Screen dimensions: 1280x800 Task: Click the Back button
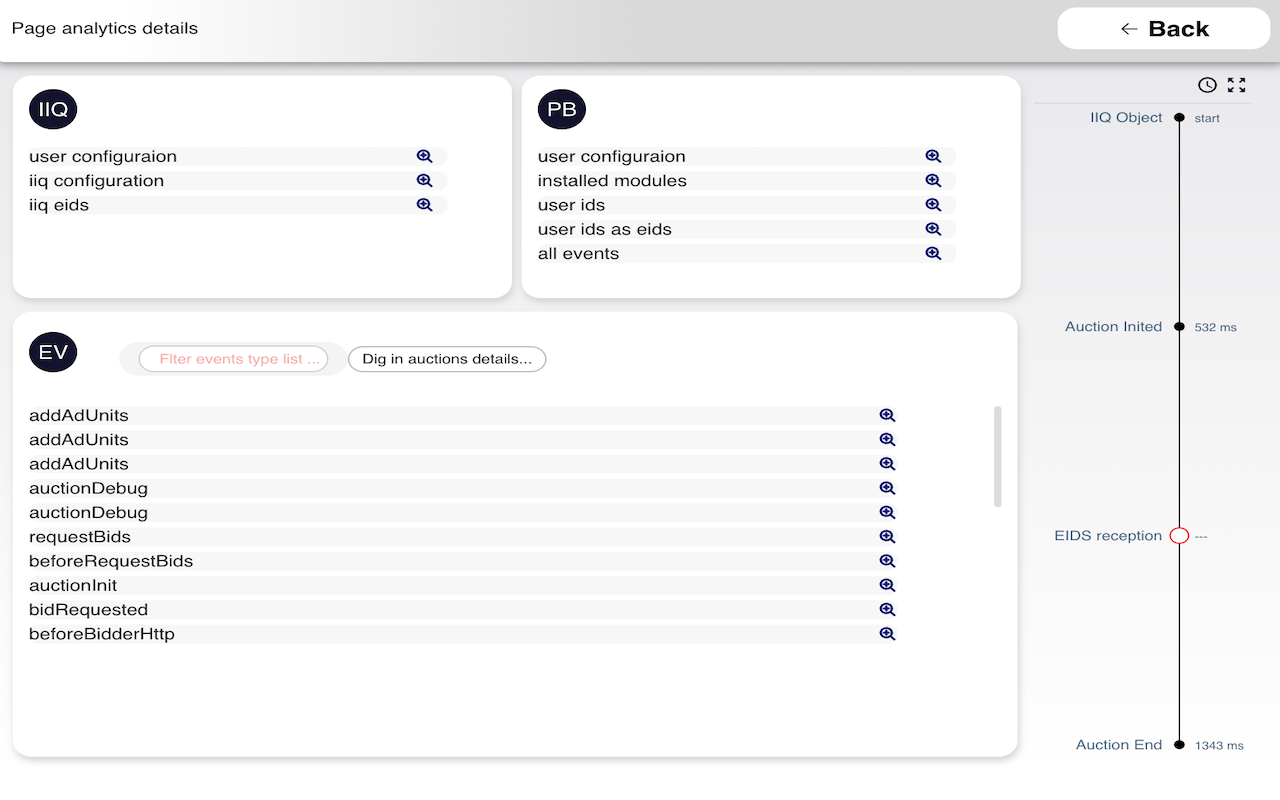pos(1163,28)
